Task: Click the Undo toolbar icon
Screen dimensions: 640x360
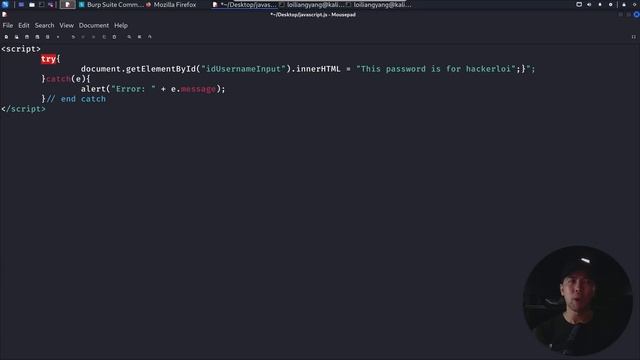Action: pyautogui.click(x=73, y=37)
